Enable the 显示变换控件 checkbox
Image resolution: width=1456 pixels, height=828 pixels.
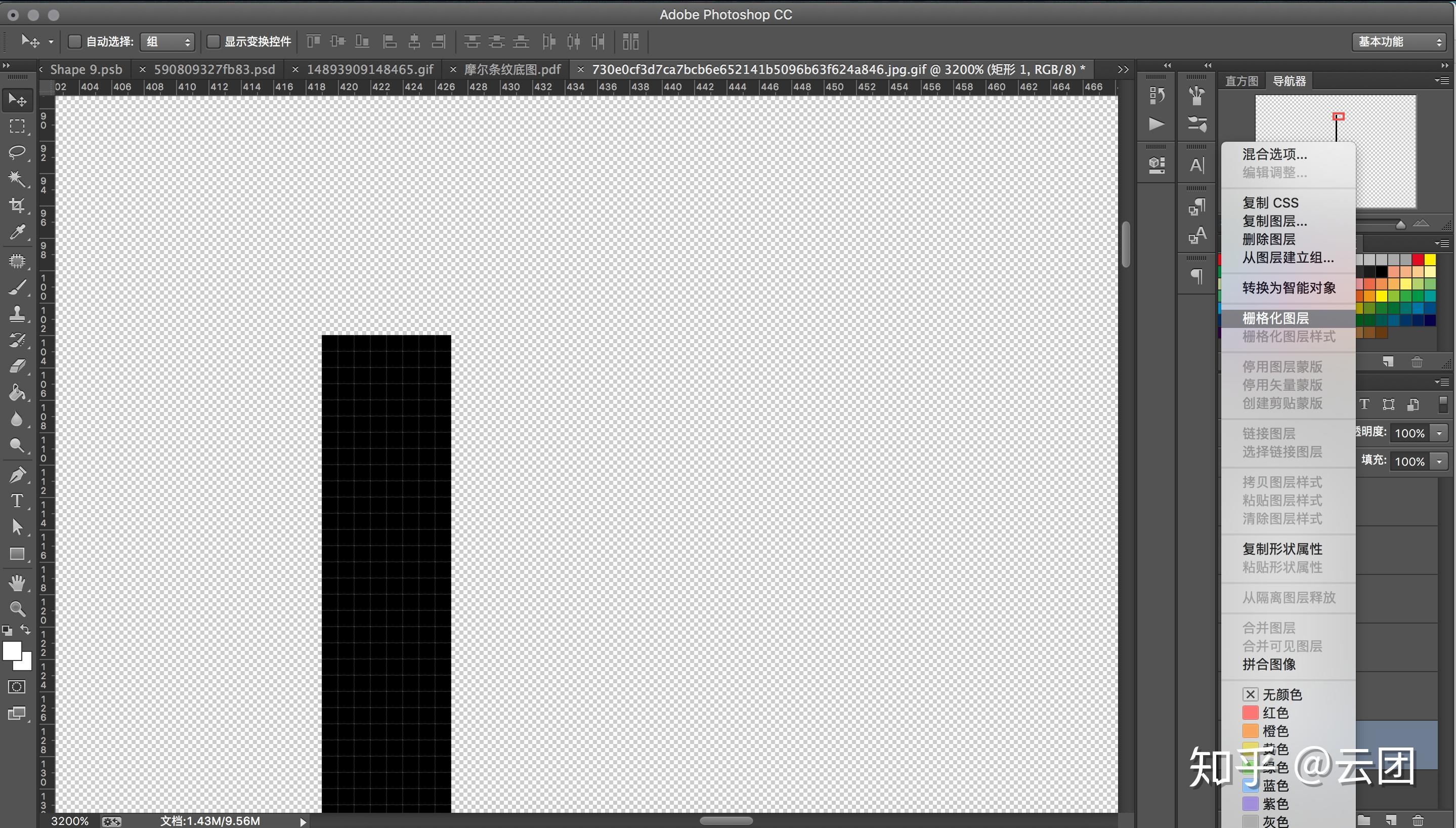[213, 42]
